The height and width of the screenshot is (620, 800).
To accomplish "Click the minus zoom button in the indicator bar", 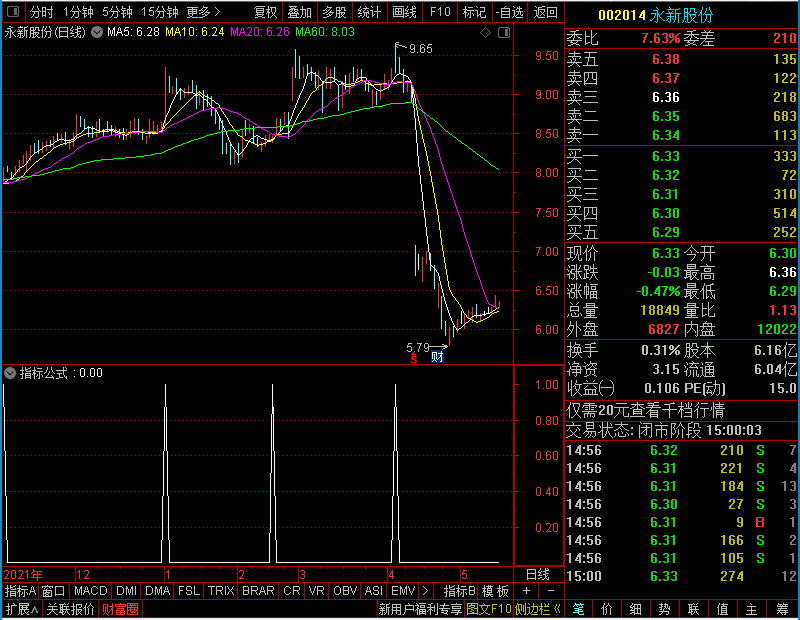I will click(x=551, y=591).
